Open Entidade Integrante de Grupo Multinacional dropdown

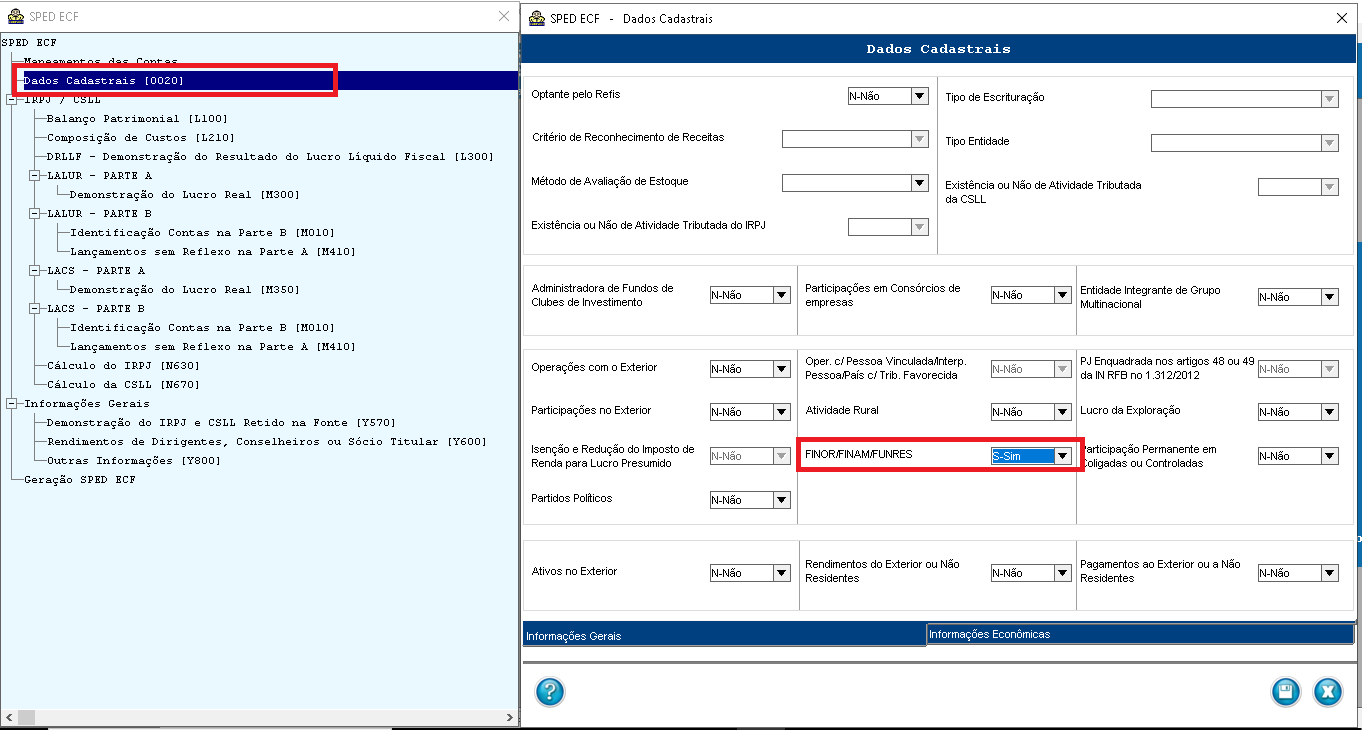[1329, 297]
